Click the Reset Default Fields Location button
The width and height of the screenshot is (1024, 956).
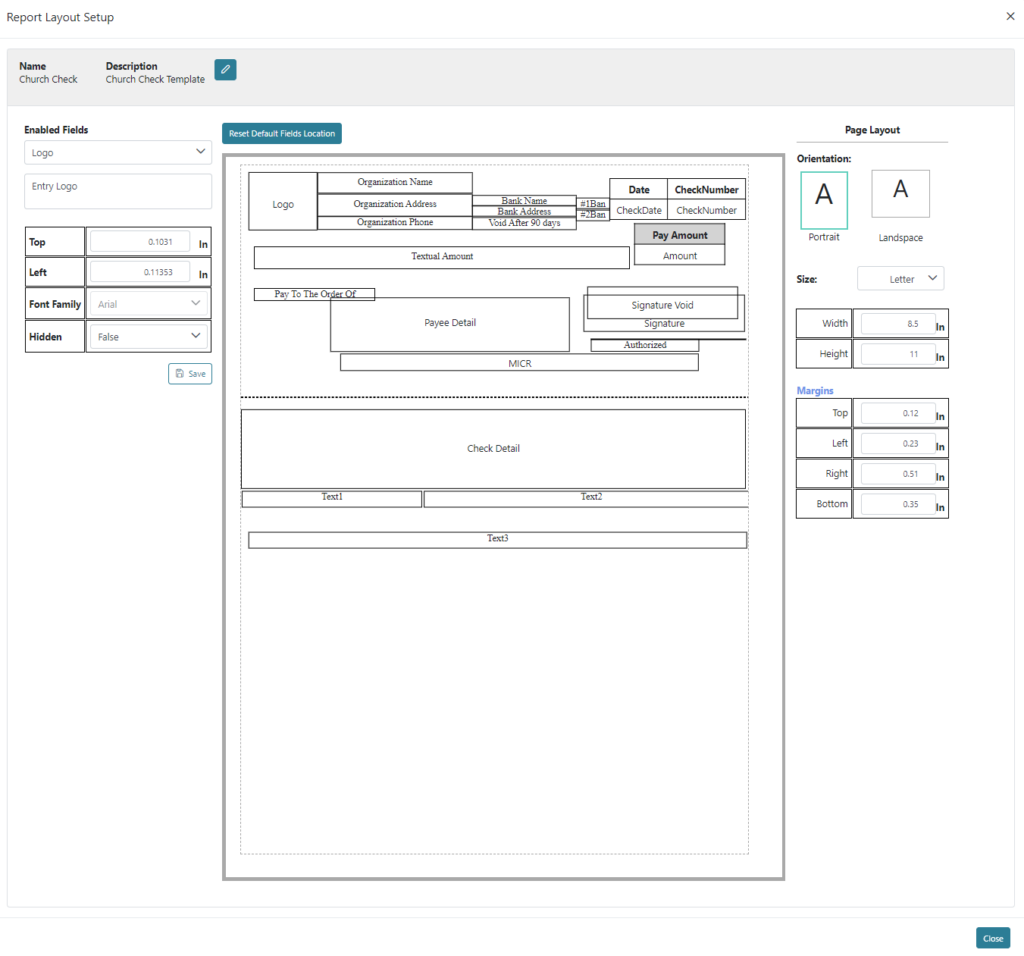tap(281, 133)
